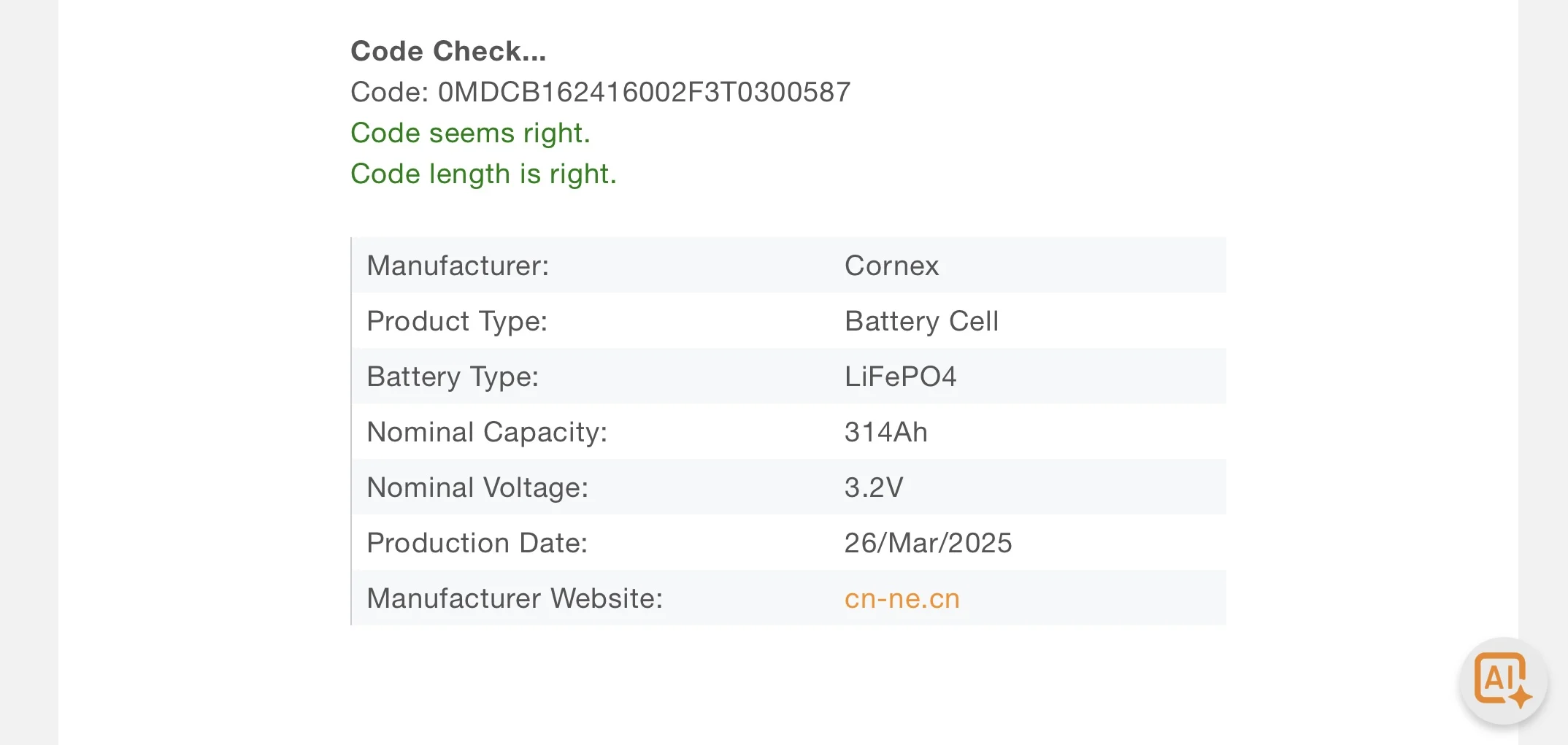Image resolution: width=1568 pixels, height=745 pixels.
Task: Select the 3.2V voltage value
Action: pos(874,487)
